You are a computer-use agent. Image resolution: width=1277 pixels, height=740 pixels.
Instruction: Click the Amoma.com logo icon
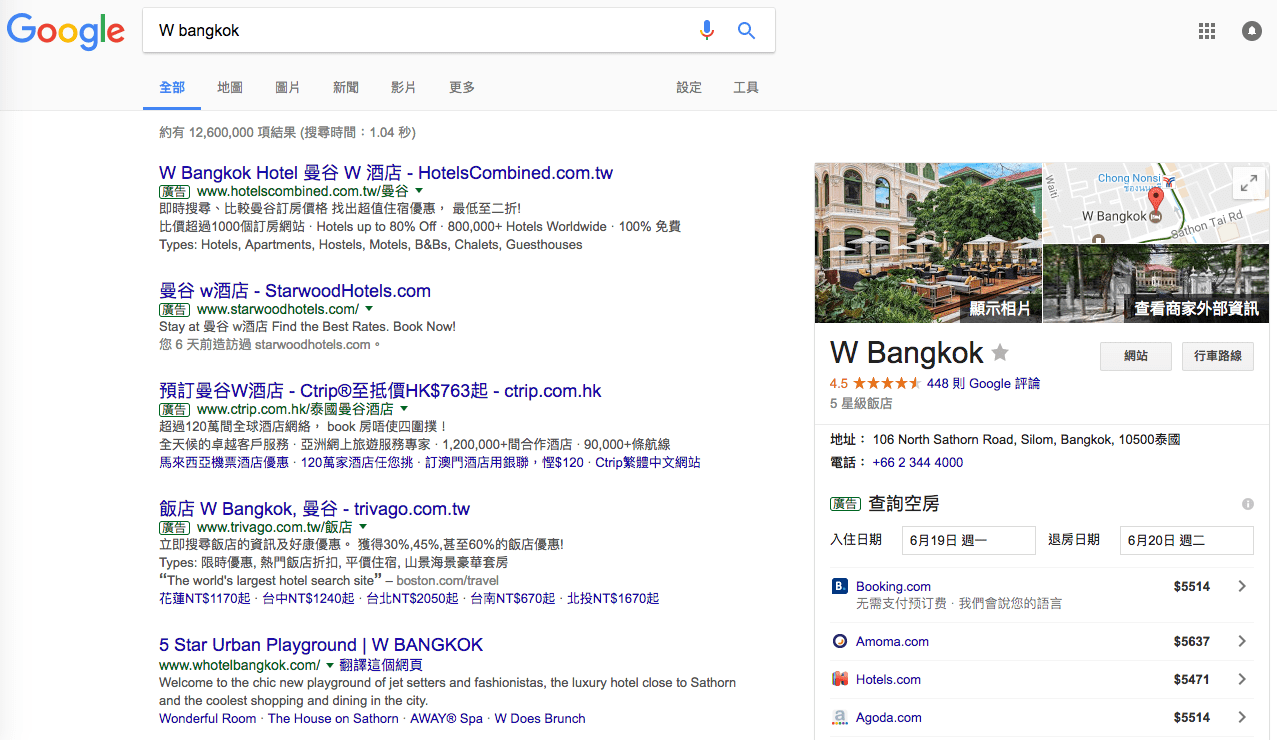click(x=840, y=641)
